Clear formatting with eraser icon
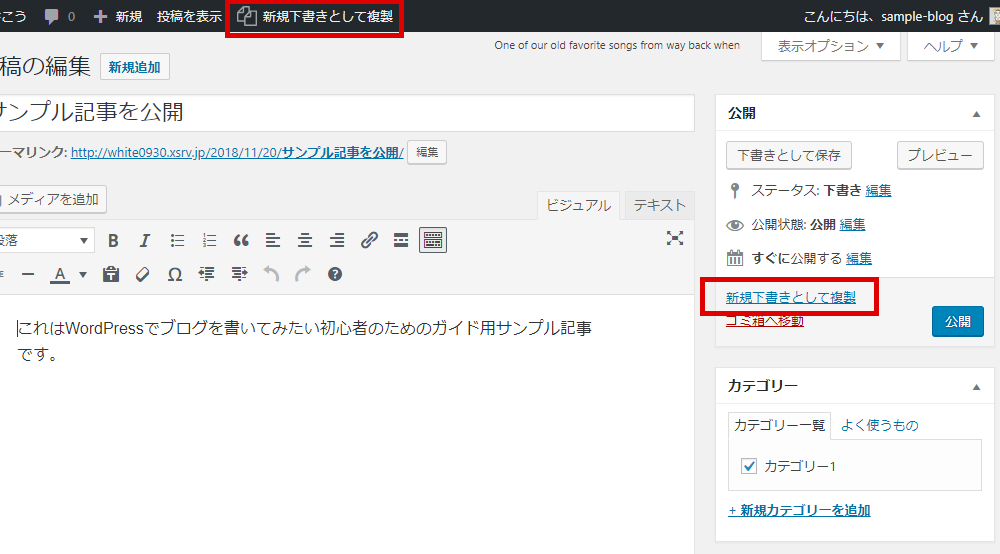Image resolution: width=1000 pixels, height=554 pixels. click(x=143, y=274)
